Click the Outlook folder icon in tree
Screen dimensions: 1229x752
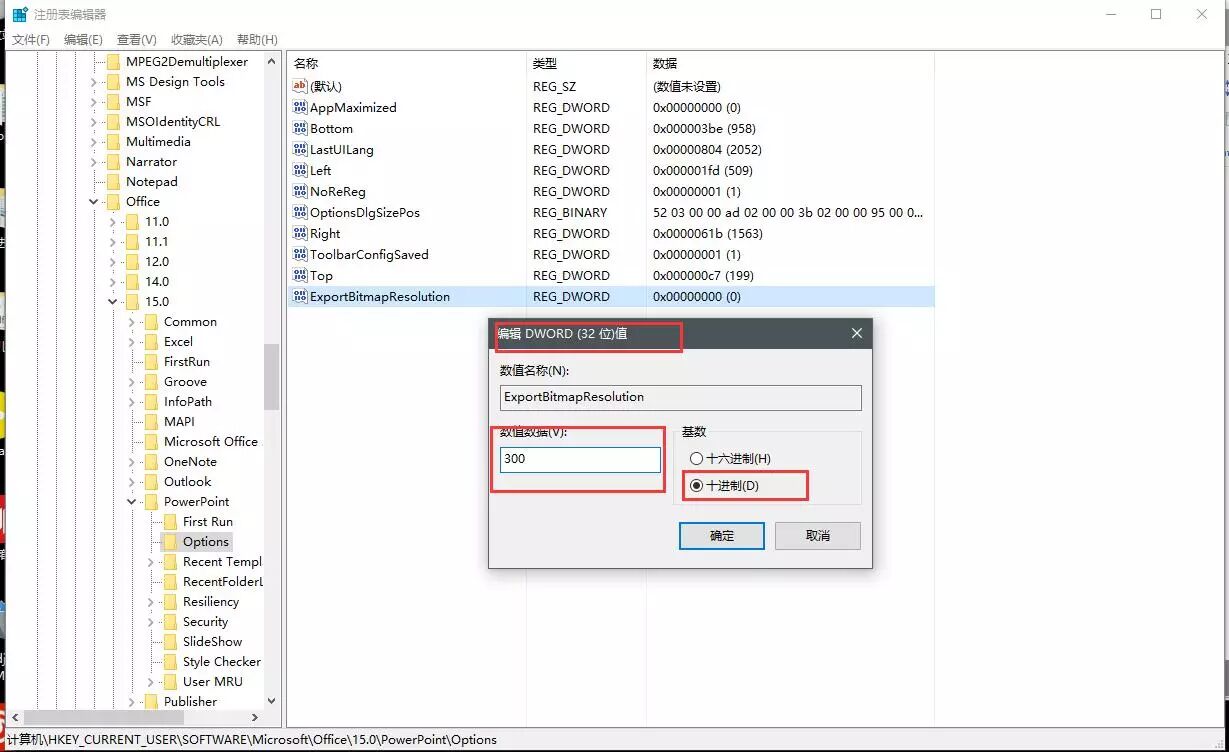click(x=151, y=481)
